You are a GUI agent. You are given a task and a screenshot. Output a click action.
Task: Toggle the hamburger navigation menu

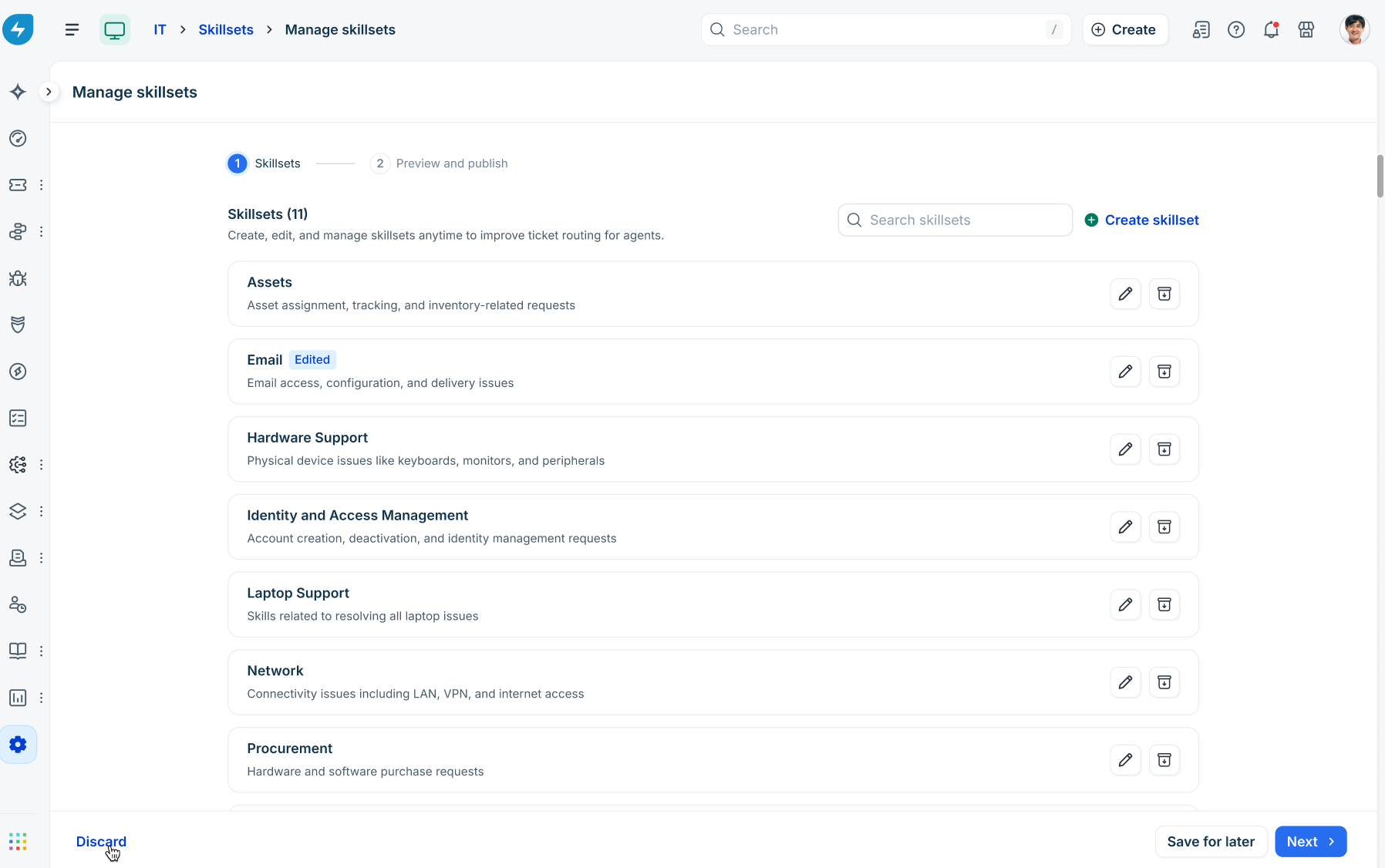click(72, 29)
